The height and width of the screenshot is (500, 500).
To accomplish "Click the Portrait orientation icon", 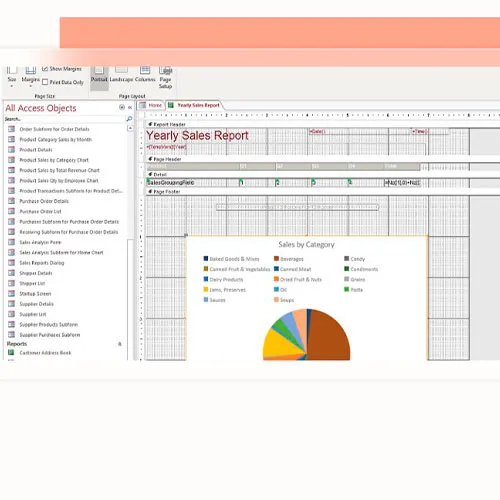I will [99, 70].
